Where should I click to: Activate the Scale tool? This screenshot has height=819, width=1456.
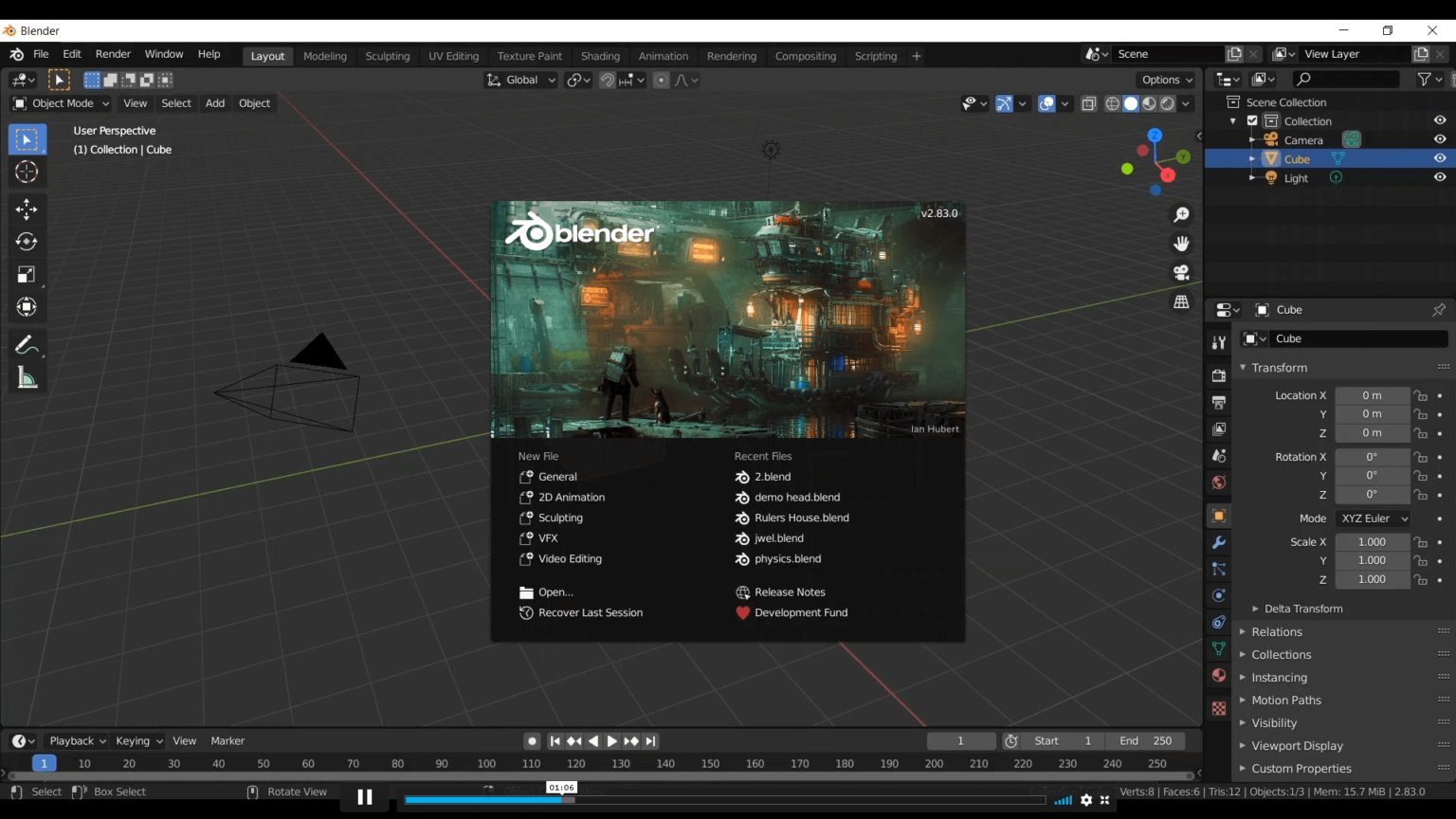click(27, 275)
